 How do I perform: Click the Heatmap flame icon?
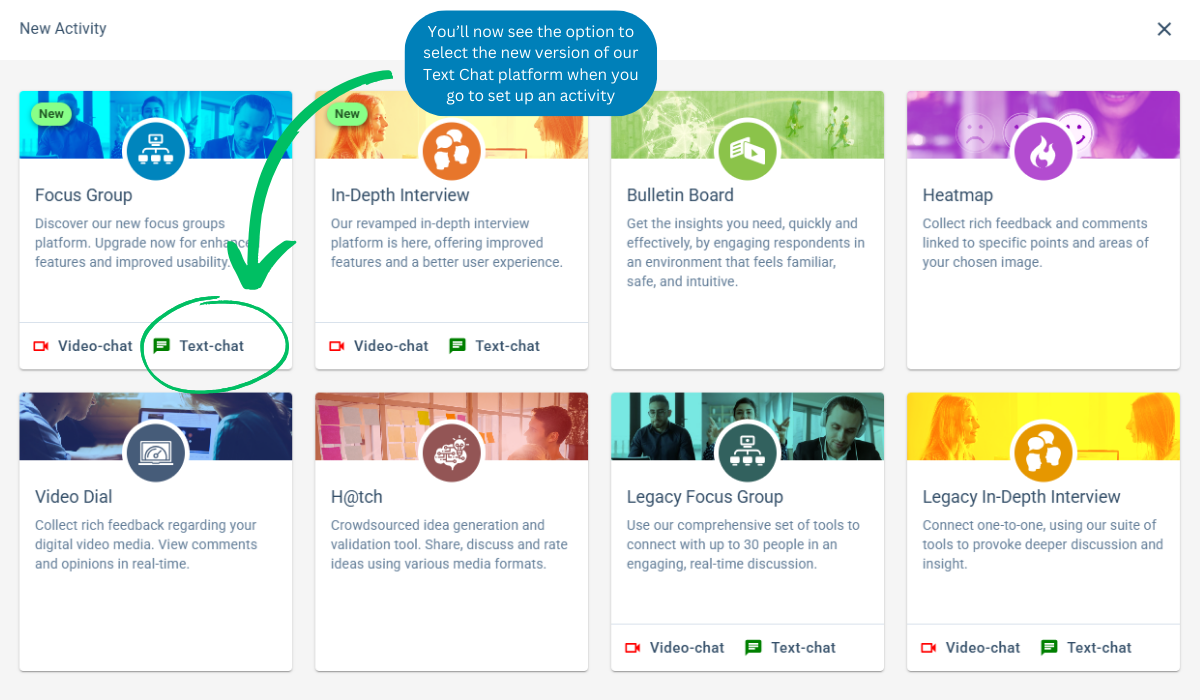click(x=1043, y=150)
